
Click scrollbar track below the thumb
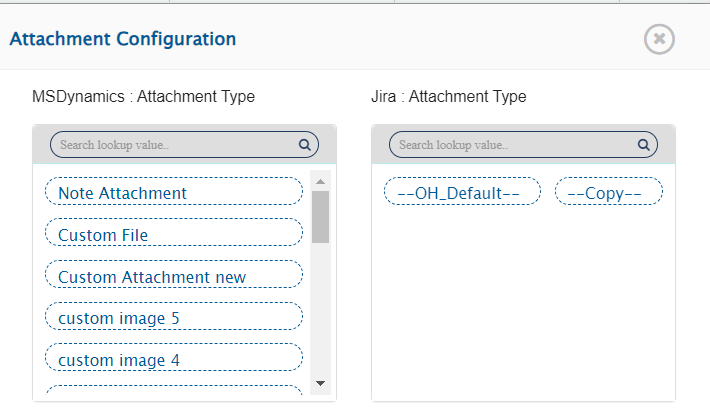click(320, 310)
